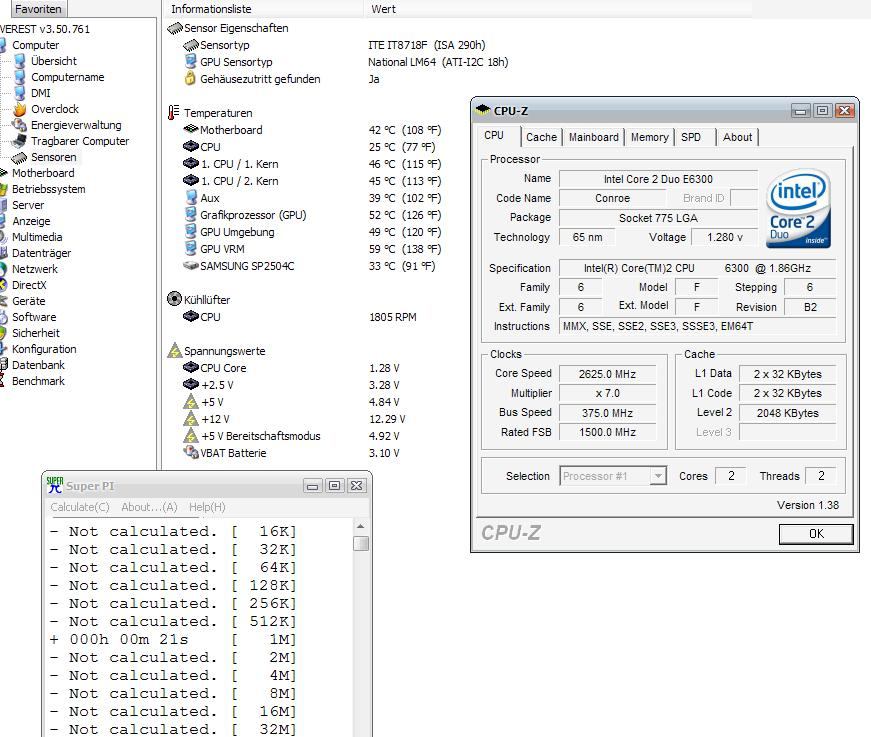Click the Energieverwaltung icon
The image size is (871, 737).
pos(20,125)
